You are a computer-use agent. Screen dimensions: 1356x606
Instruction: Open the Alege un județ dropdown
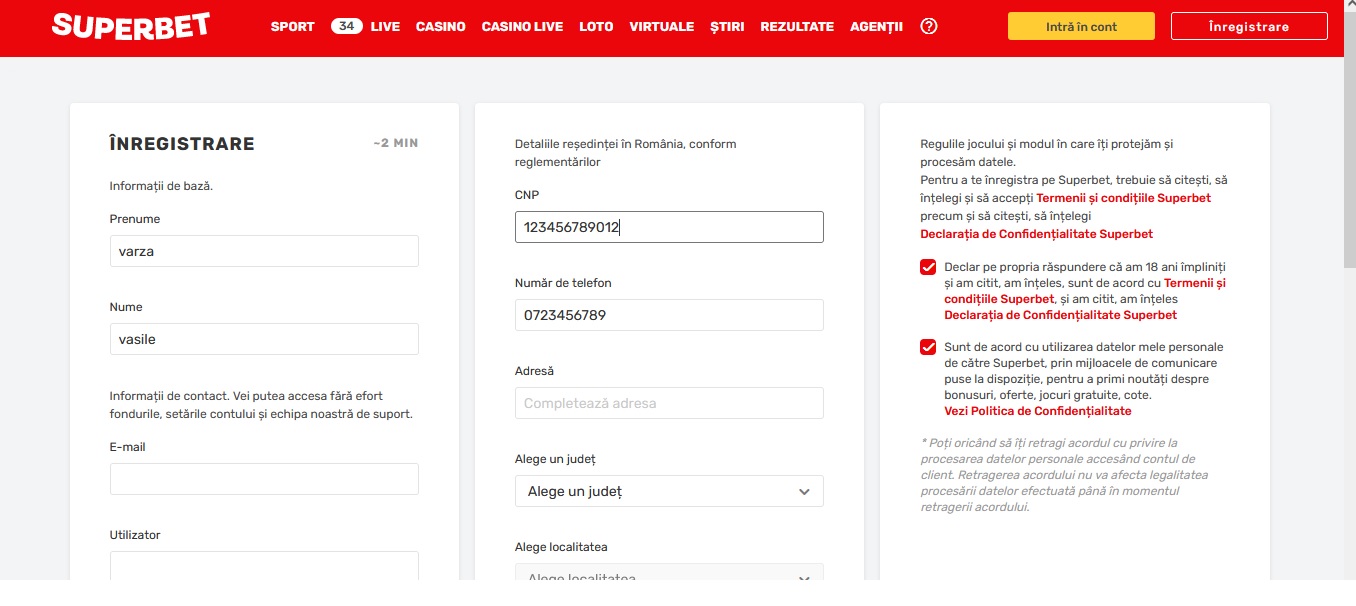[669, 491]
